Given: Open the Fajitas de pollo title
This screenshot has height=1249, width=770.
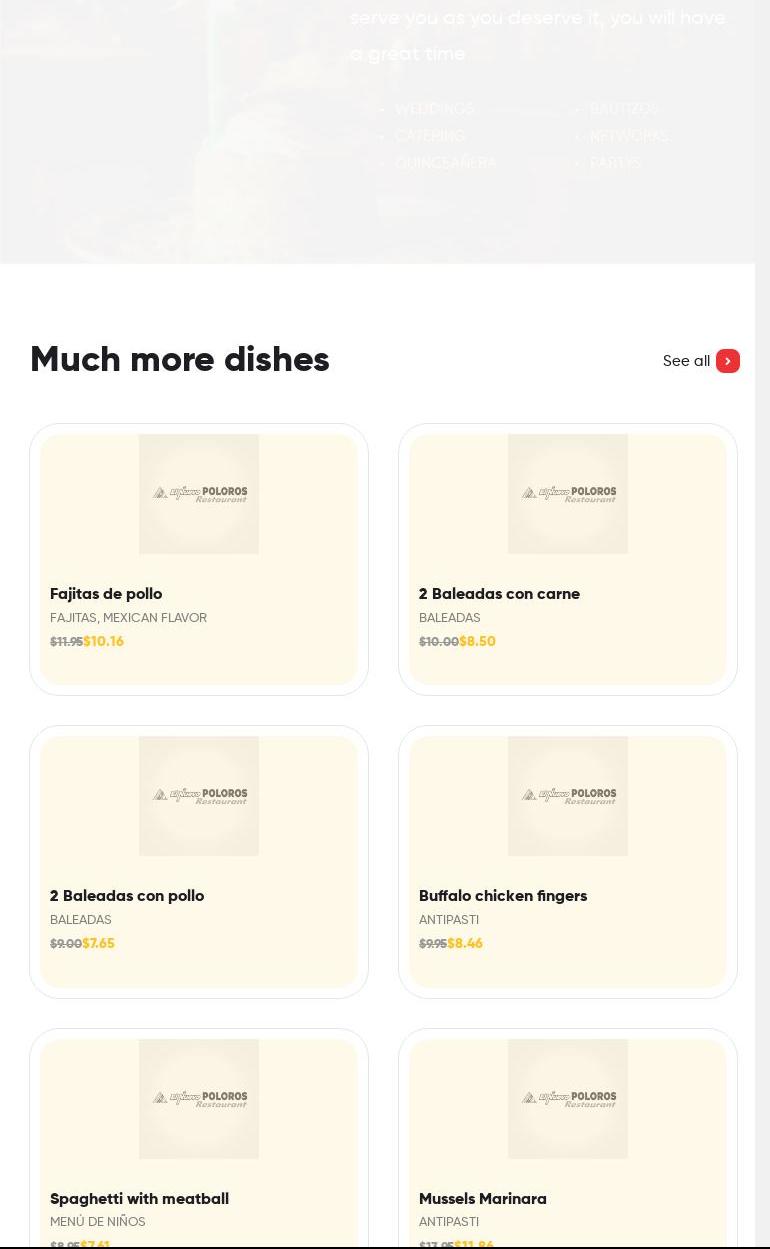Looking at the screenshot, I should click(106, 594).
